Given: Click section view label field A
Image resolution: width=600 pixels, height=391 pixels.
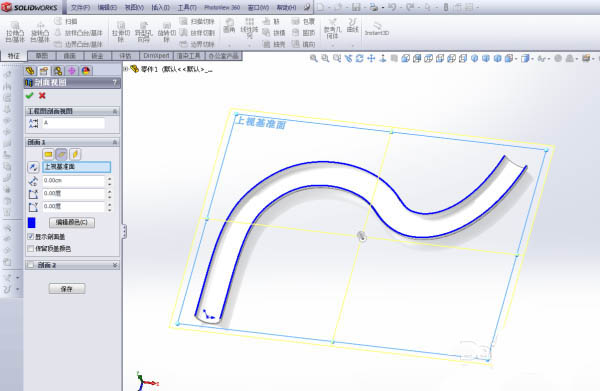Looking at the screenshot, I should tap(73, 123).
